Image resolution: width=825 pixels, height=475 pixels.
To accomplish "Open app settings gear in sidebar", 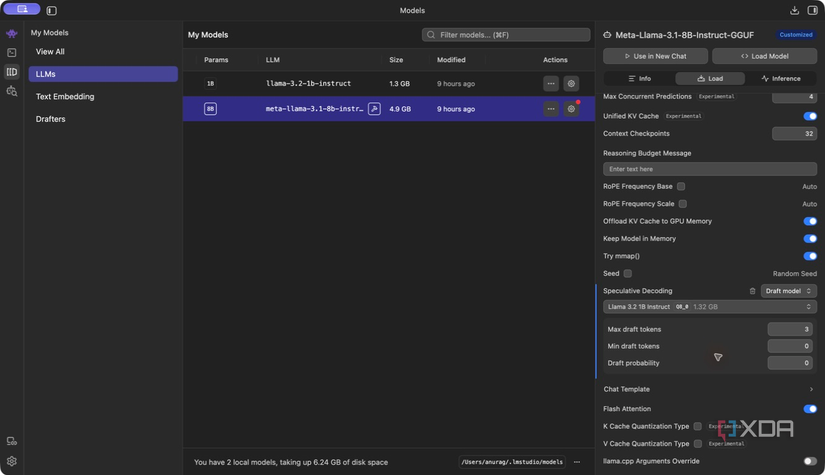I will click(x=12, y=461).
